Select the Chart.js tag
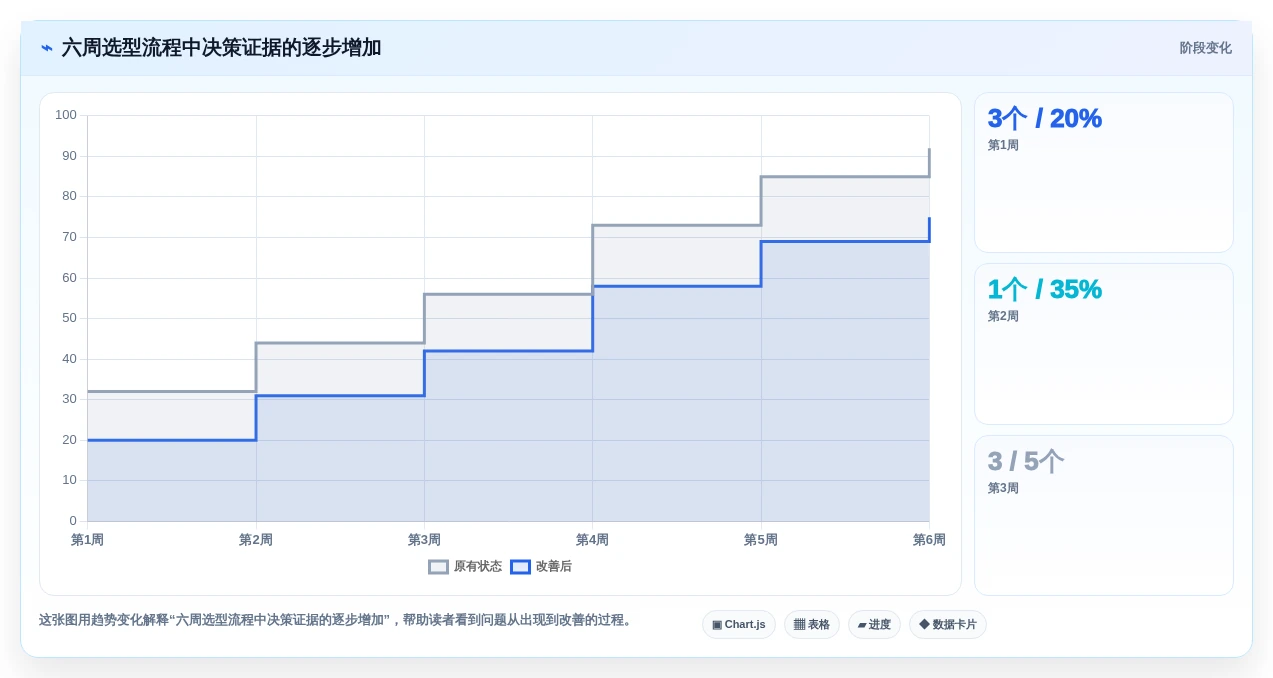1273x678 pixels. (x=739, y=625)
